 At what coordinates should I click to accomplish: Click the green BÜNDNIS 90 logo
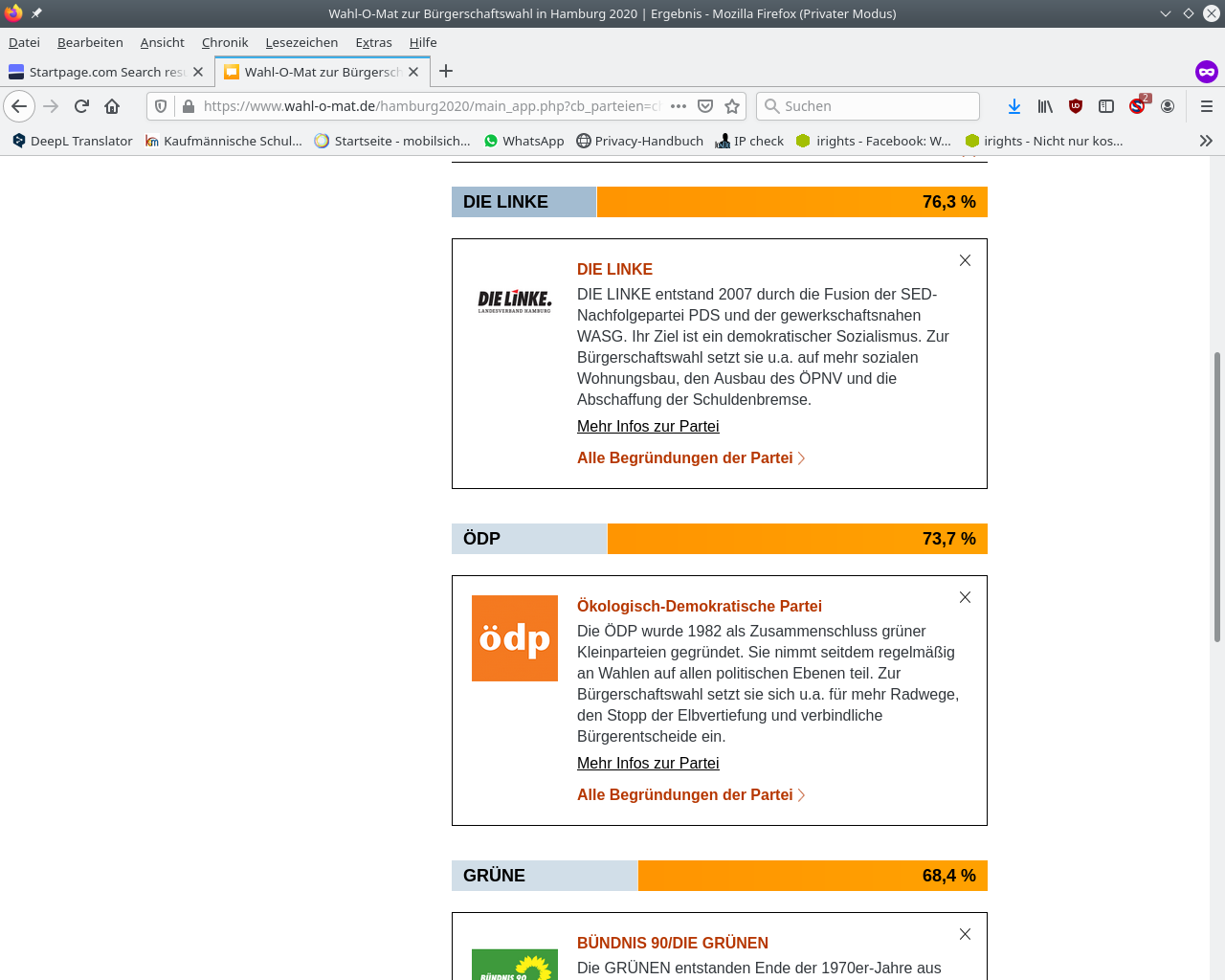coord(515,965)
